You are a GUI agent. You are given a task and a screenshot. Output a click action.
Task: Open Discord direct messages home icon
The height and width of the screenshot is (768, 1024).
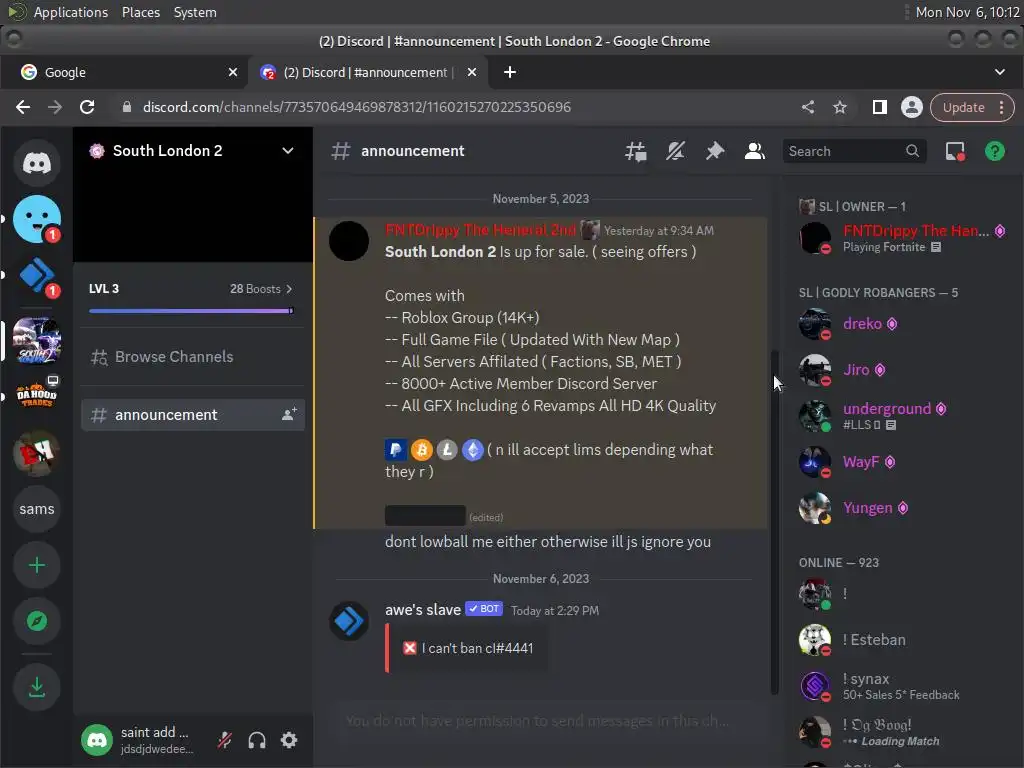tap(37, 163)
